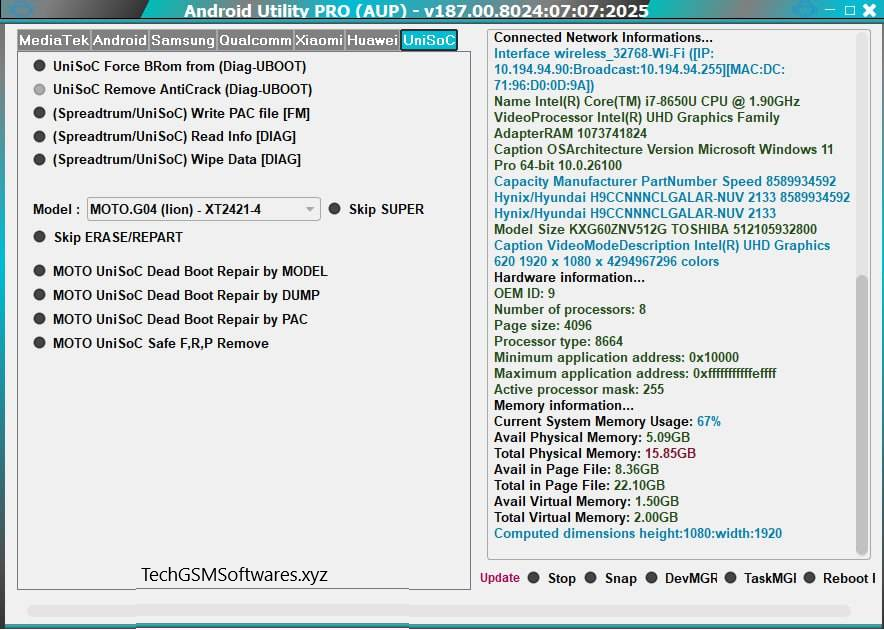This screenshot has height=630, width=884.
Task: Click the 'Number of processors: 8' line
Action: (x=570, y=310)
